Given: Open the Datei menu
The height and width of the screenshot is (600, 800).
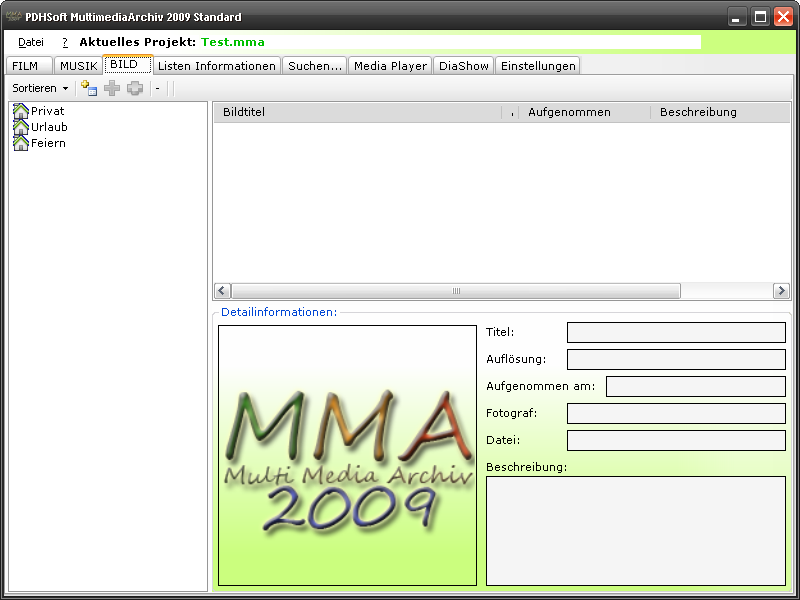Looking at the screenshot, I should 31,42.
